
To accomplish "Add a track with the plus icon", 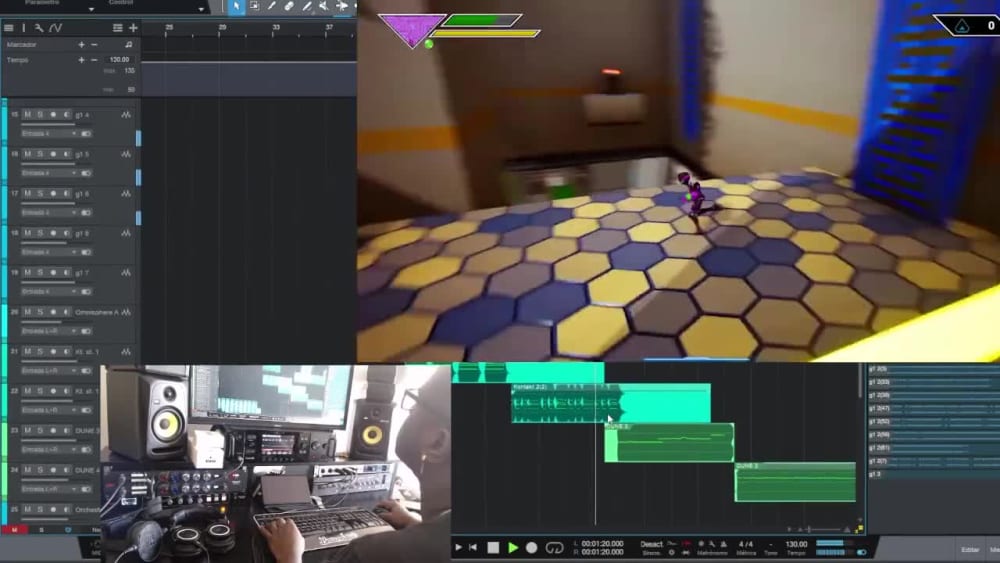I will [x=133, y=28].
